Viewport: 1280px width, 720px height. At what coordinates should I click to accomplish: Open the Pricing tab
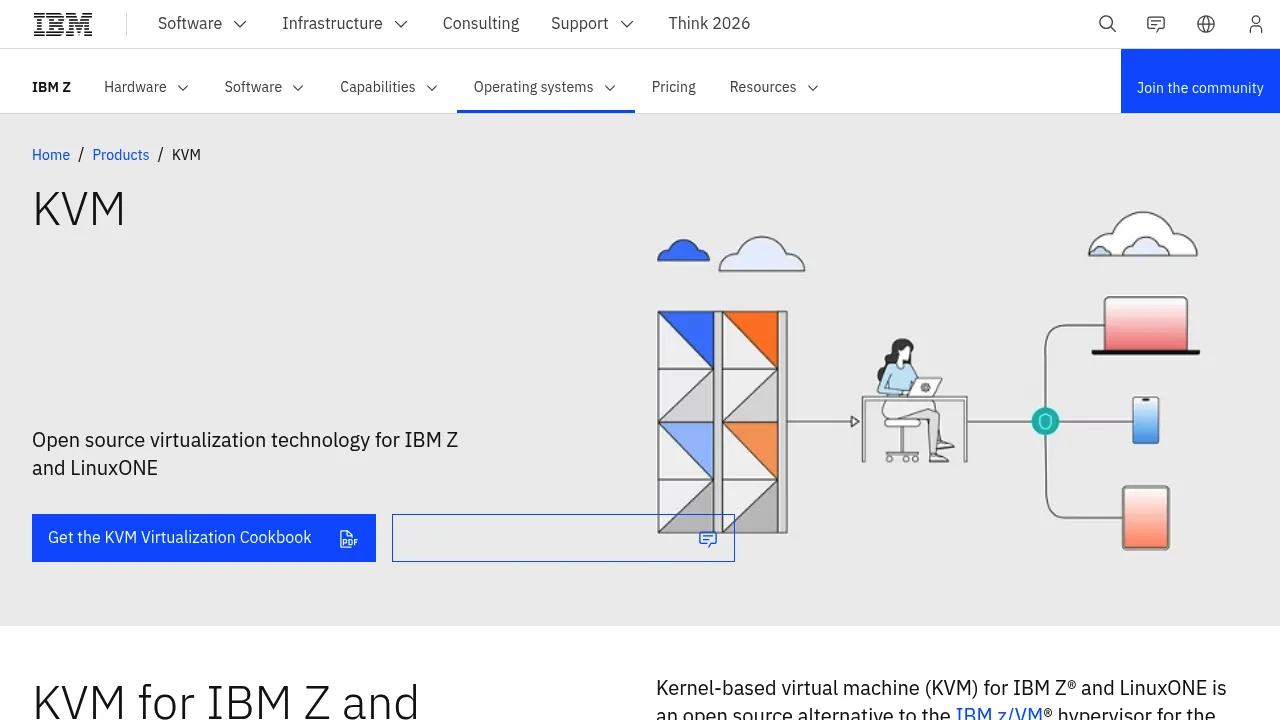(674, 87)
